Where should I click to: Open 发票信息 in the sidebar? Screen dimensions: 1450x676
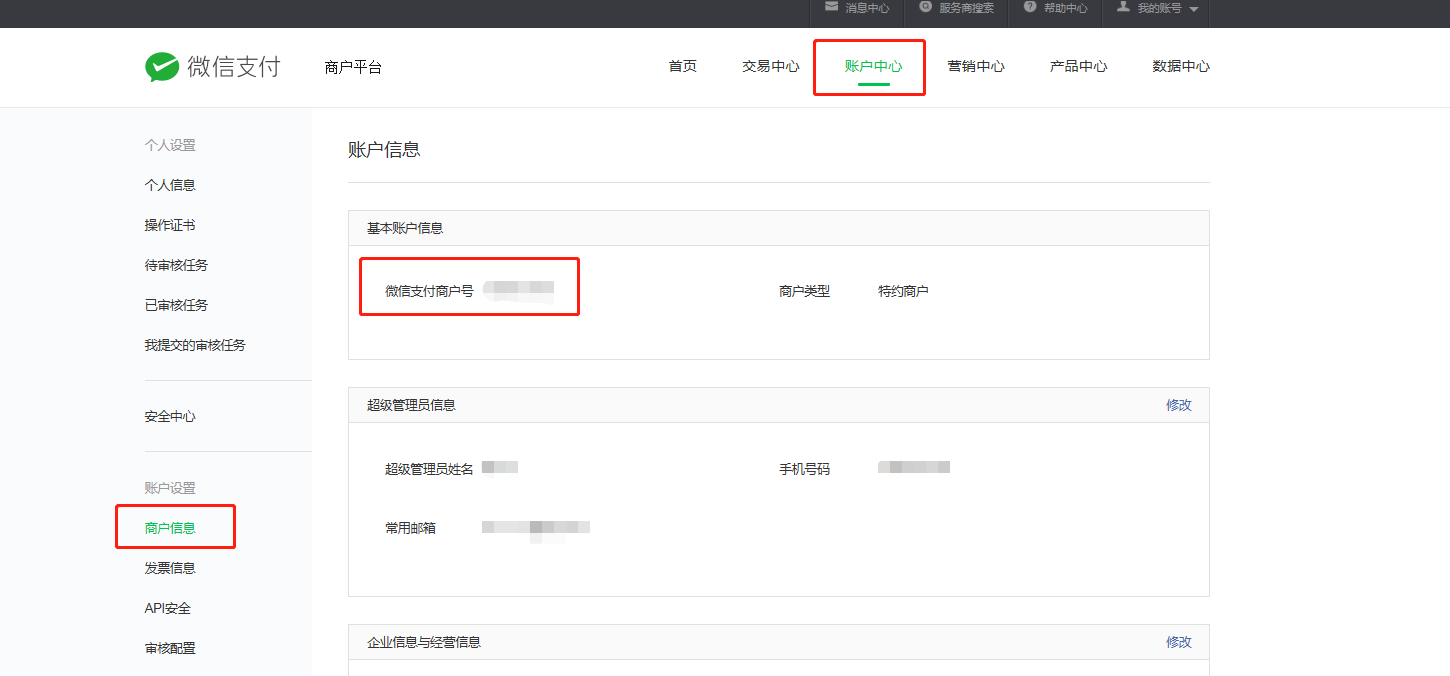click(170, 568)
